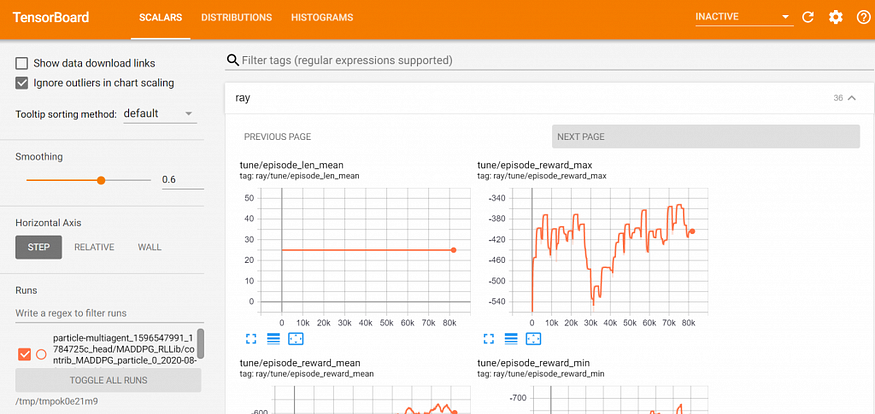Switch to SCALARS tab
This screenshot has width=875, height=414.
[x=161, y=17]
